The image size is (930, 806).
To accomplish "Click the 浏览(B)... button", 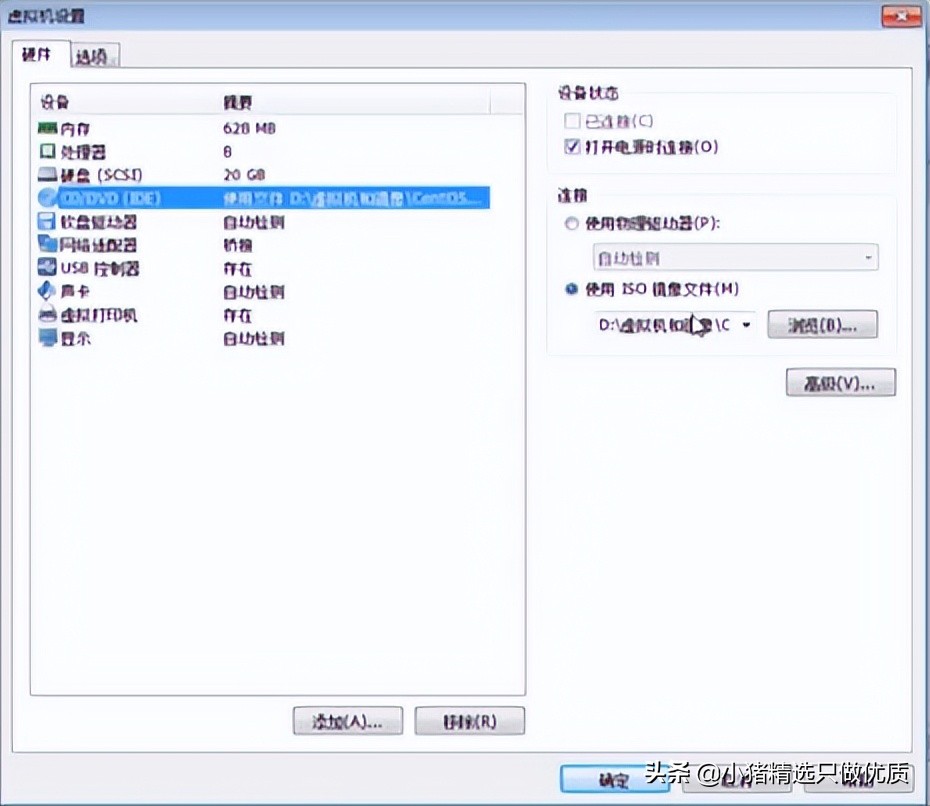I will click(821, 324).
